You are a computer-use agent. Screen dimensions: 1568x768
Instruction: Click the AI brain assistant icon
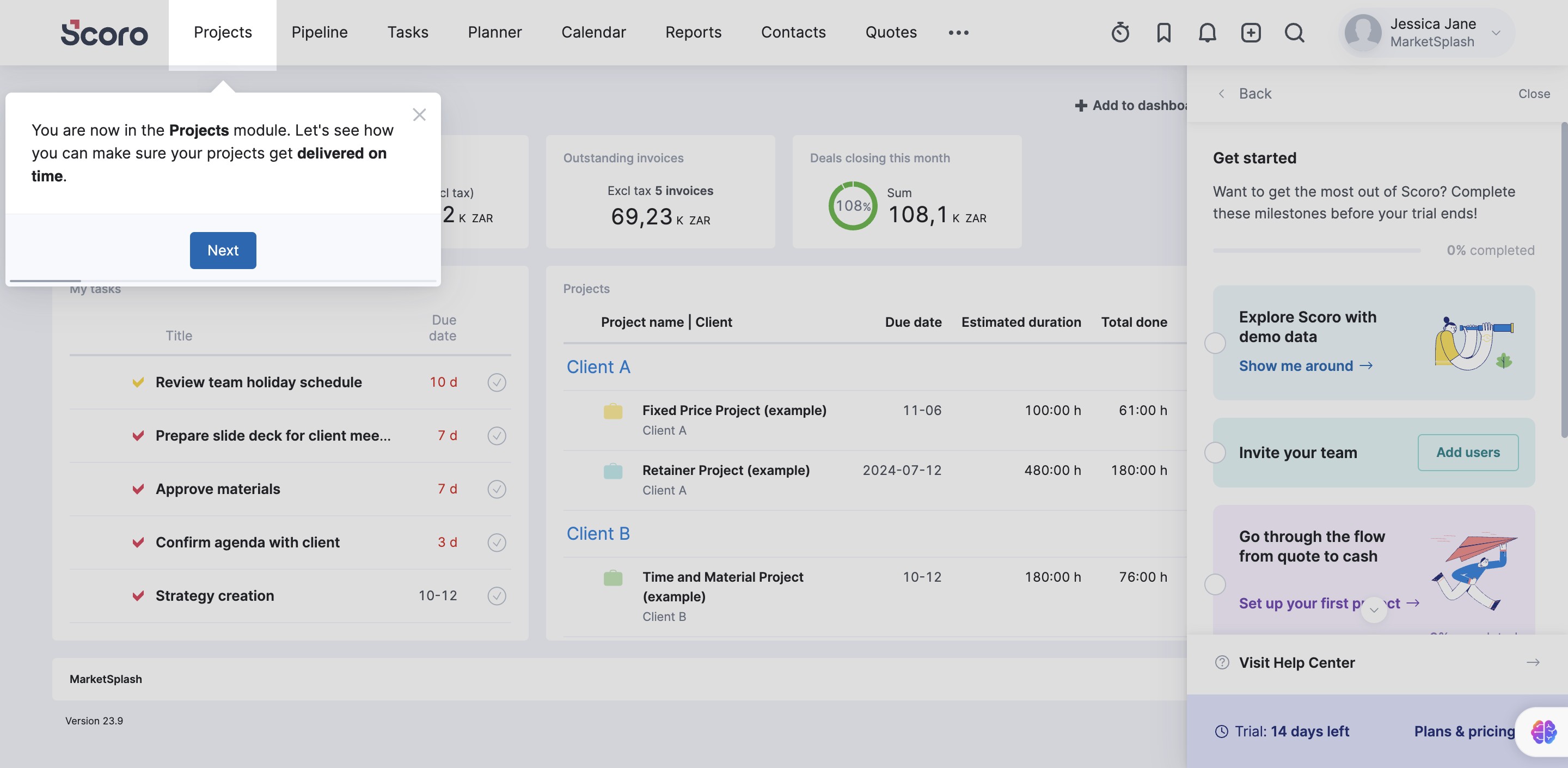pos(1543,732)
